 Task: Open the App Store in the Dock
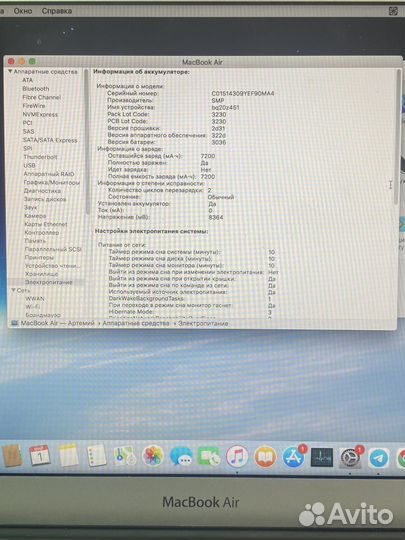click(x=293, y=457)
